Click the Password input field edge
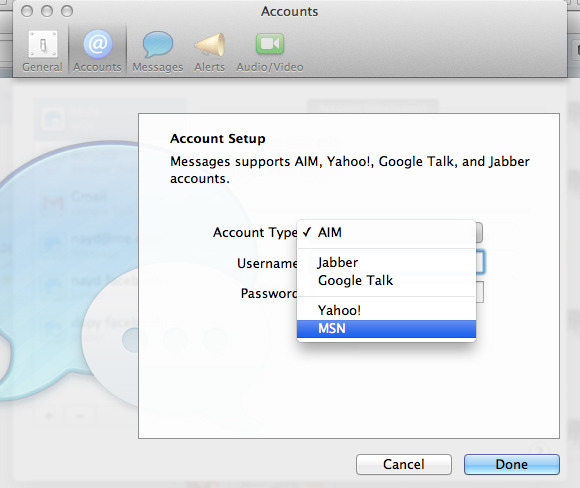Screen dimensions: 580x488 point(480,292)
